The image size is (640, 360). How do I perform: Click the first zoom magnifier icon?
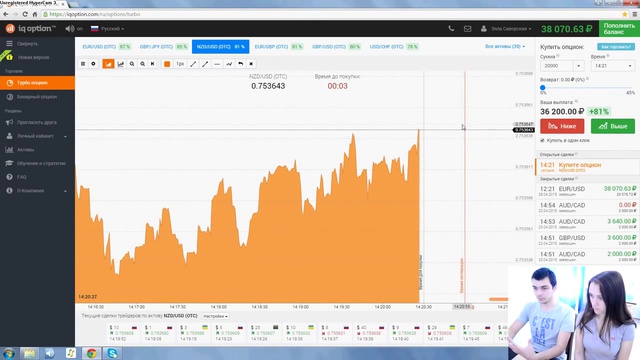pyautogui.click(x=132, y=64)
